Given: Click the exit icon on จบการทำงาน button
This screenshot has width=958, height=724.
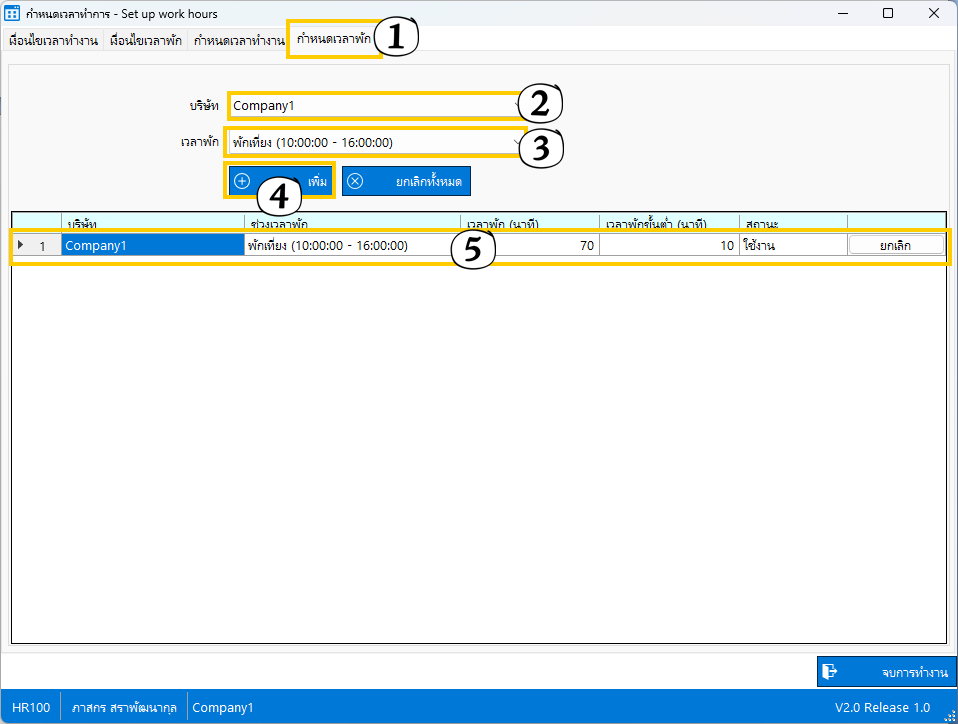Looking at the screenshot, I should (x=829, y=672).
